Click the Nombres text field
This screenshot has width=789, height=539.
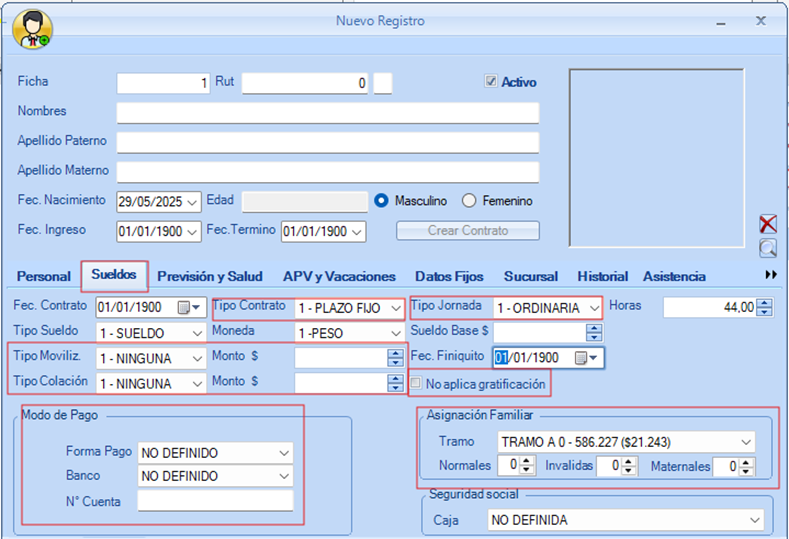coord(327,112)
